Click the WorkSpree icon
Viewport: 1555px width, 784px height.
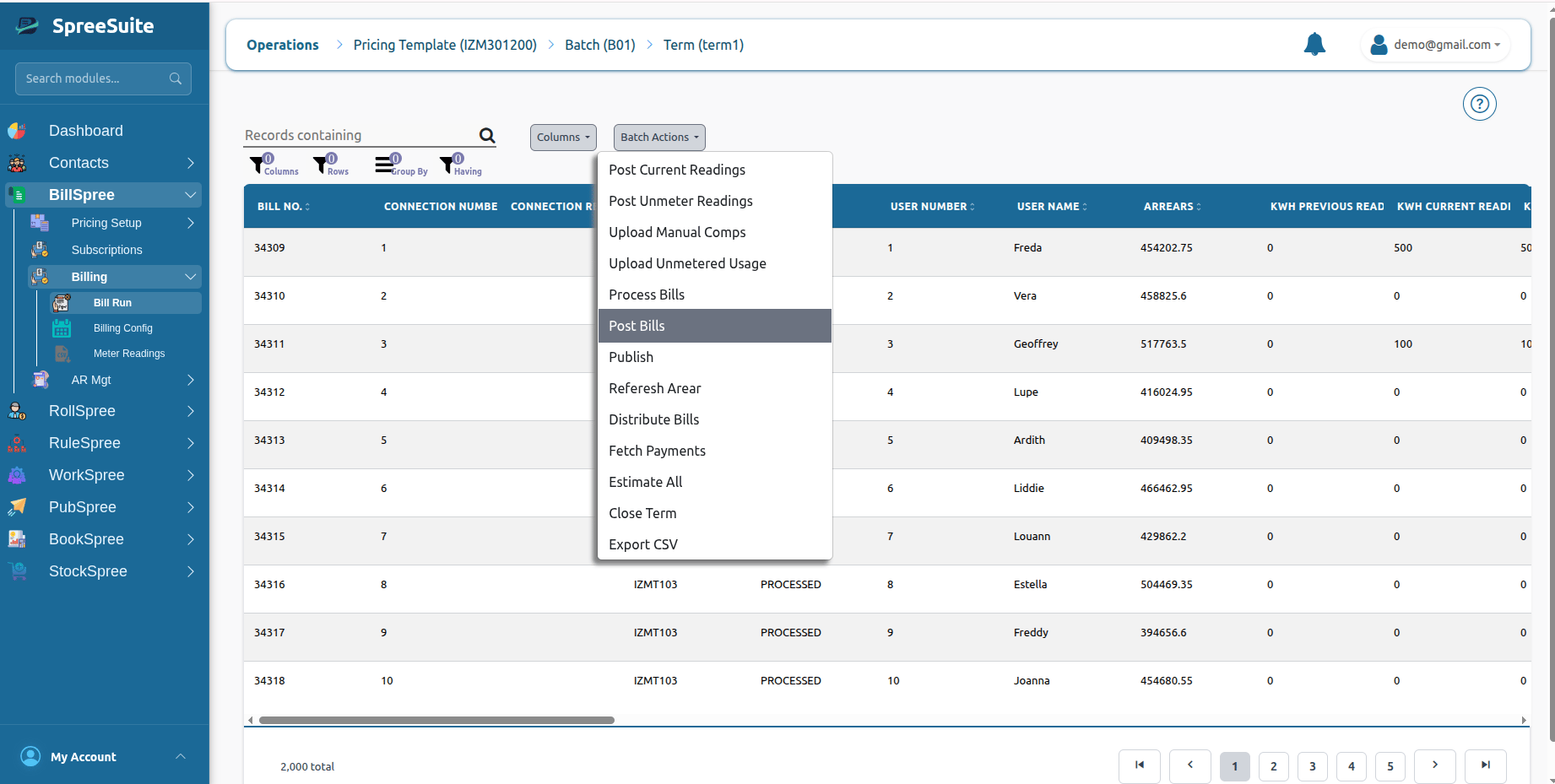click(17, 475)
